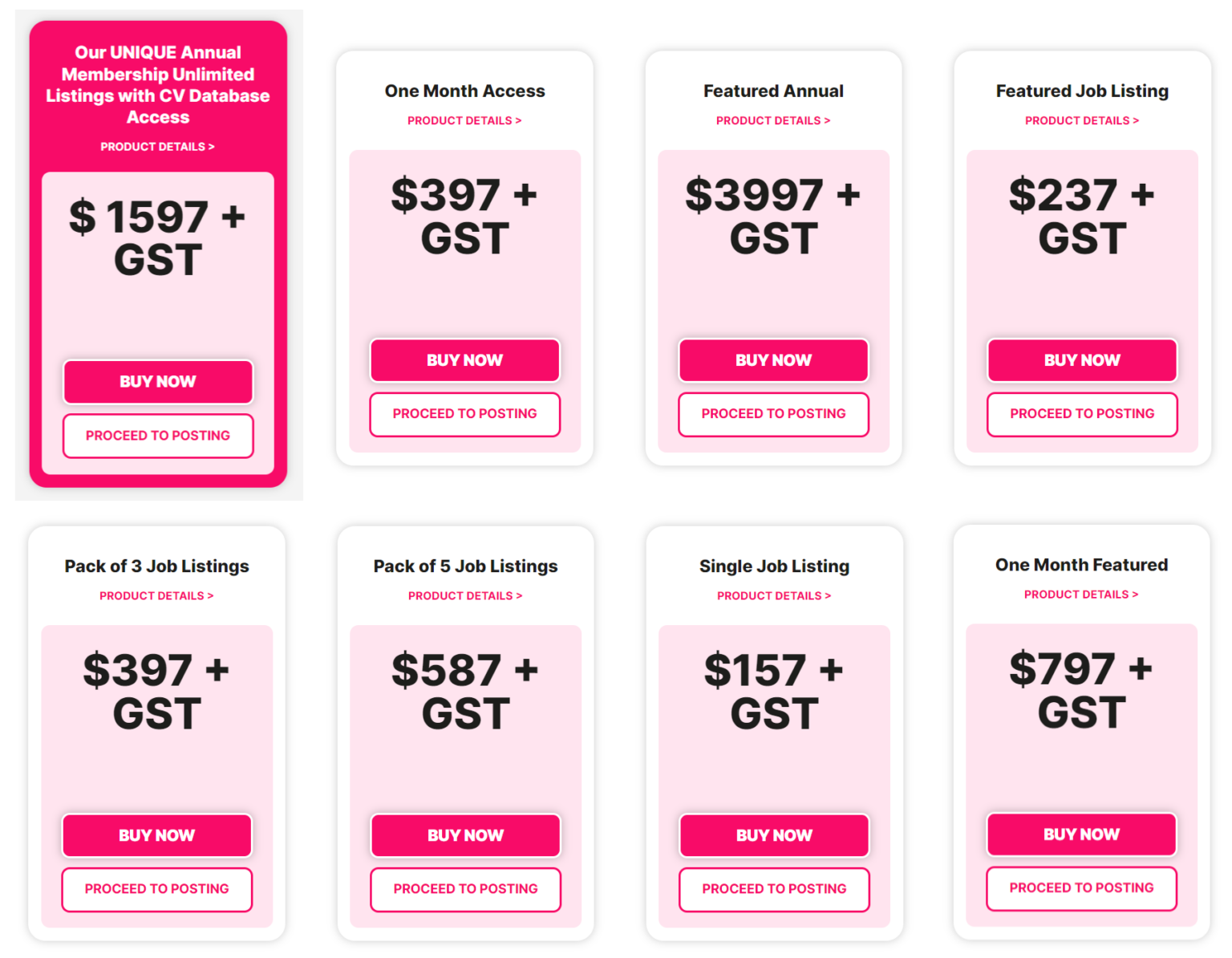Open PRODUCT DETAILS for Featured Job Listing
Screen dimensions: 1232x958
tap(1081, 120)
